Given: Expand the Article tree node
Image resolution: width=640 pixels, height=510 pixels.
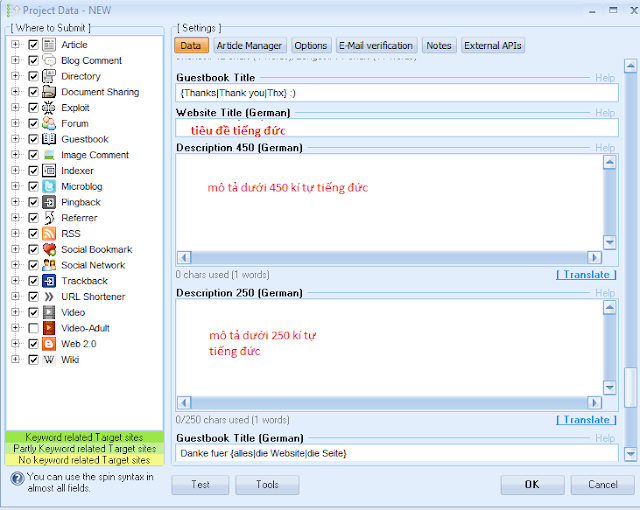Looking at the screenshot, I should [16, 44].
